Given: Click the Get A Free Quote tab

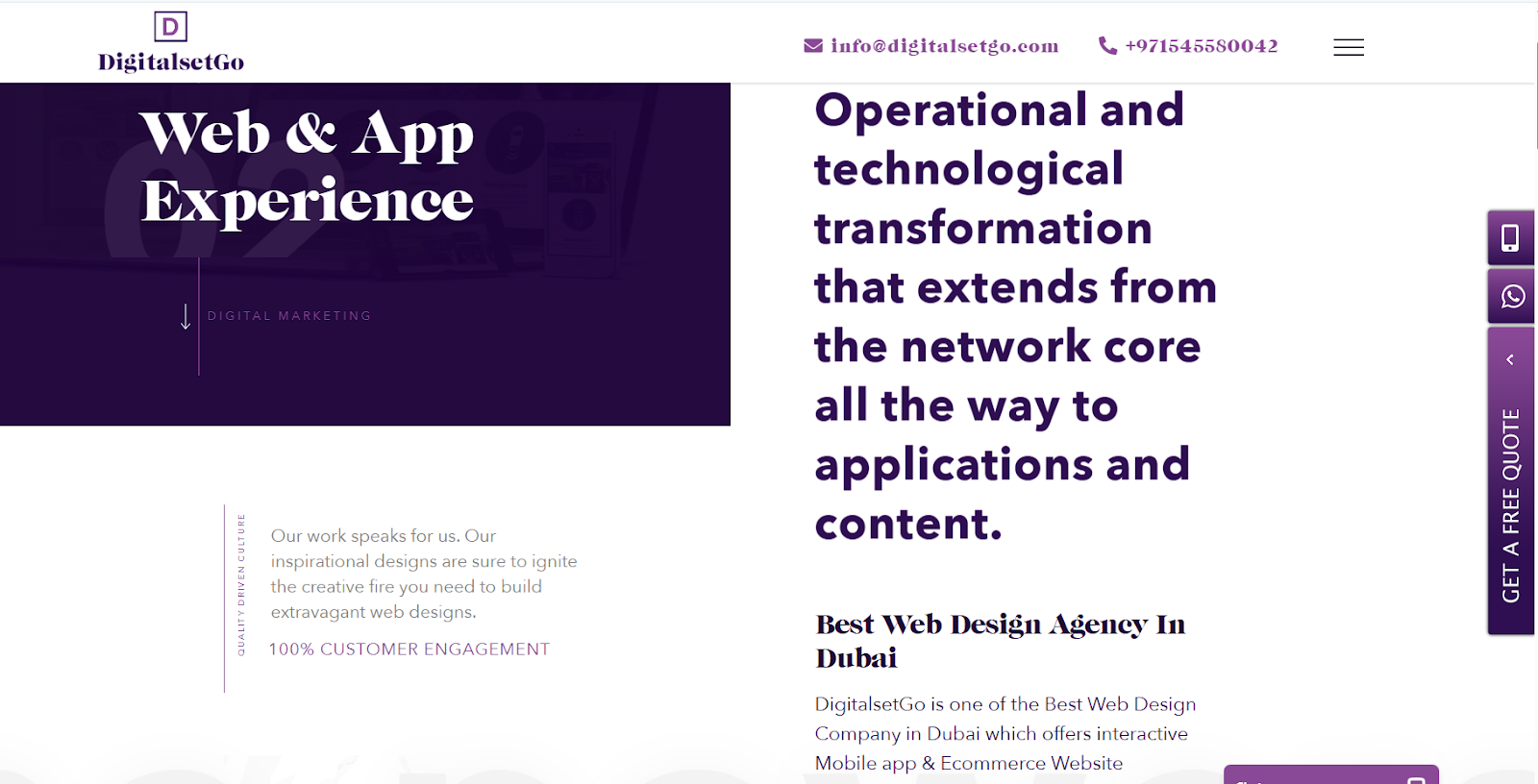Looking at the screenshot, I should pyautogui.click(x=1511, y=504).
